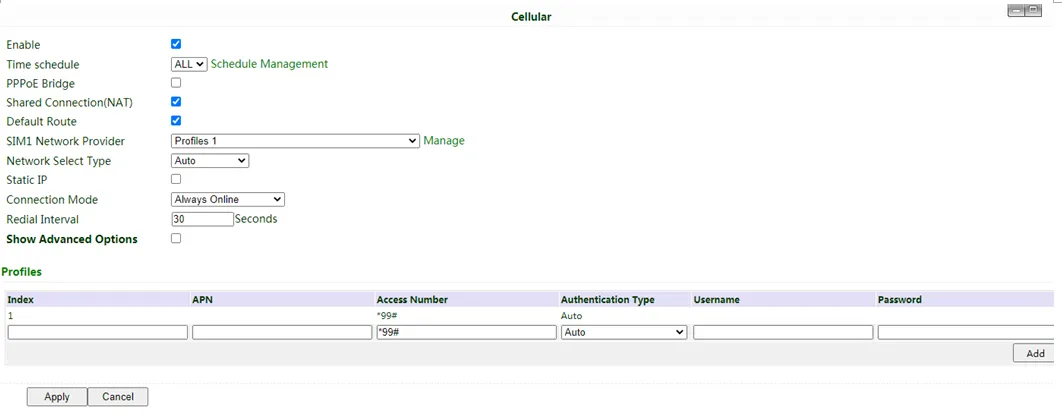The height and width of the screenshot is (416, 1062).
Task: Toggle the Shared Connection(NAT) checkbox
Action: click(176, 102)
